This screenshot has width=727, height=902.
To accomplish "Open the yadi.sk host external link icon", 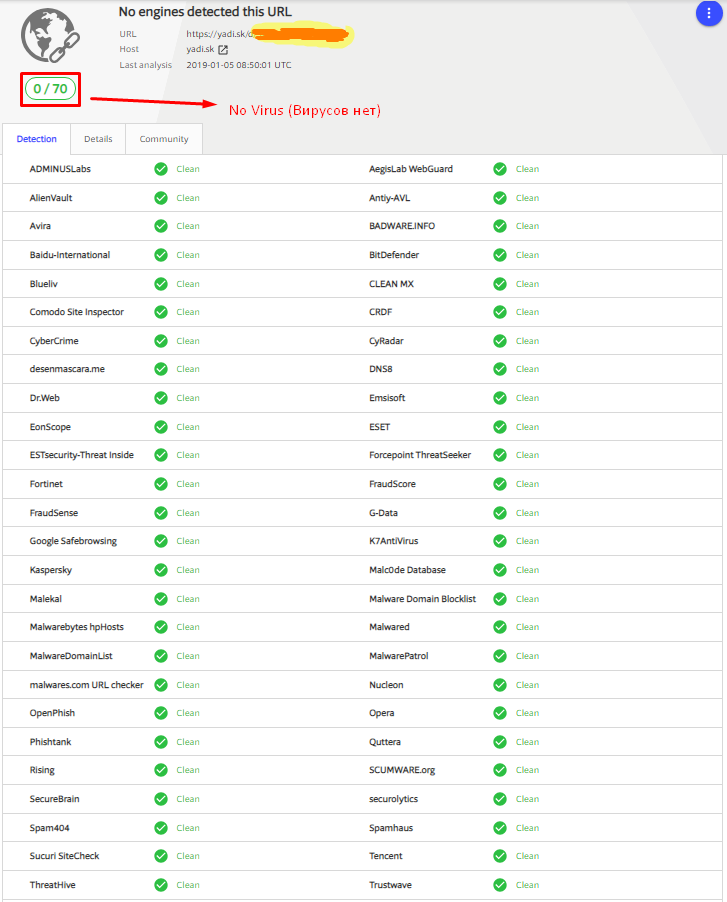I will point(223,49).
